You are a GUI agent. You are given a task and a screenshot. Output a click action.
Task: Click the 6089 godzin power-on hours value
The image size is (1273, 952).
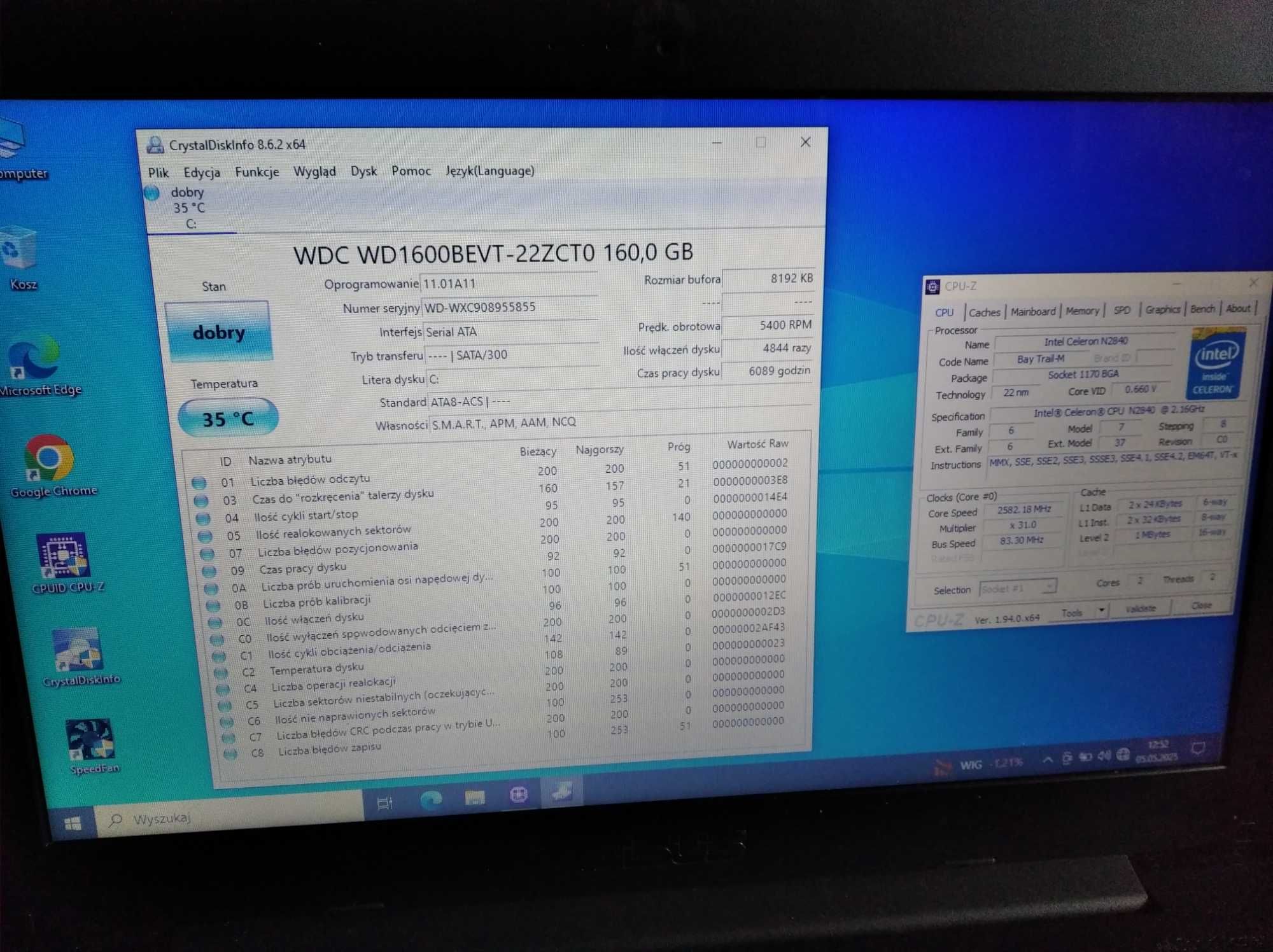768,371
